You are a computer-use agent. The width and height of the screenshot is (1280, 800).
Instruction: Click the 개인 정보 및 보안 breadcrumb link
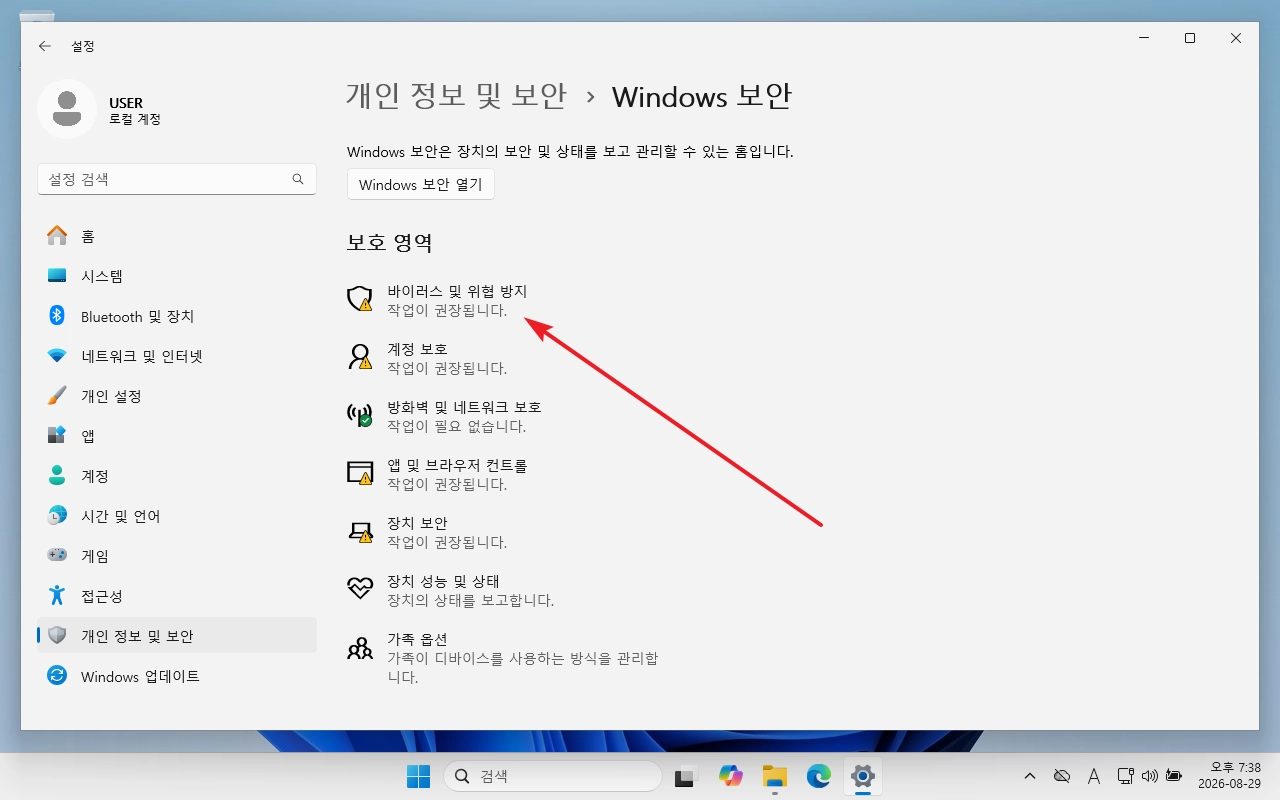click(457, 96)
